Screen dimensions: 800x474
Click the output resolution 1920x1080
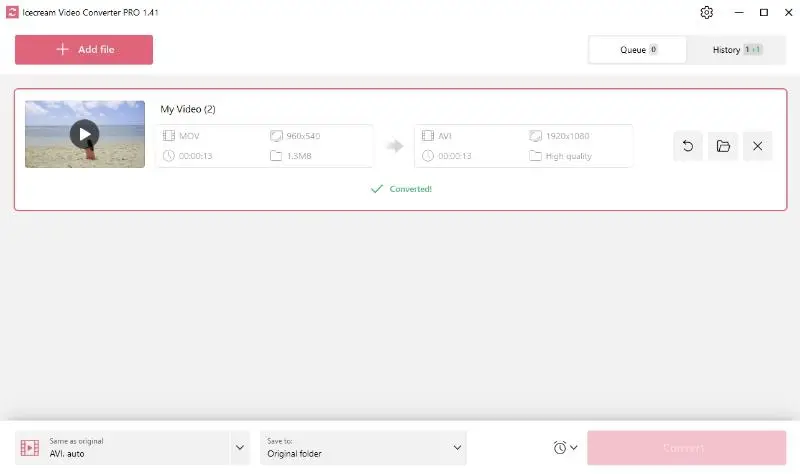tap(567, 136)
